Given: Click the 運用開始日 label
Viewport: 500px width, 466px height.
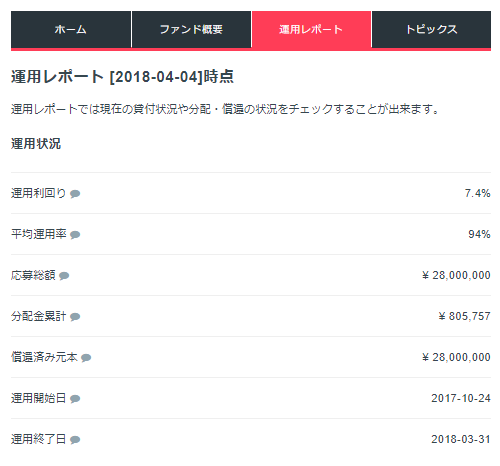Looking at the screenshot, I should 39,398.
